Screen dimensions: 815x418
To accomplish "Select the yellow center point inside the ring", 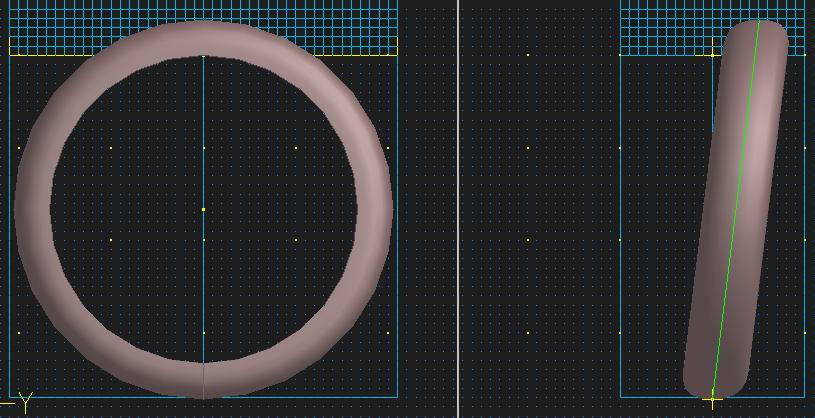I will [203, 209].
